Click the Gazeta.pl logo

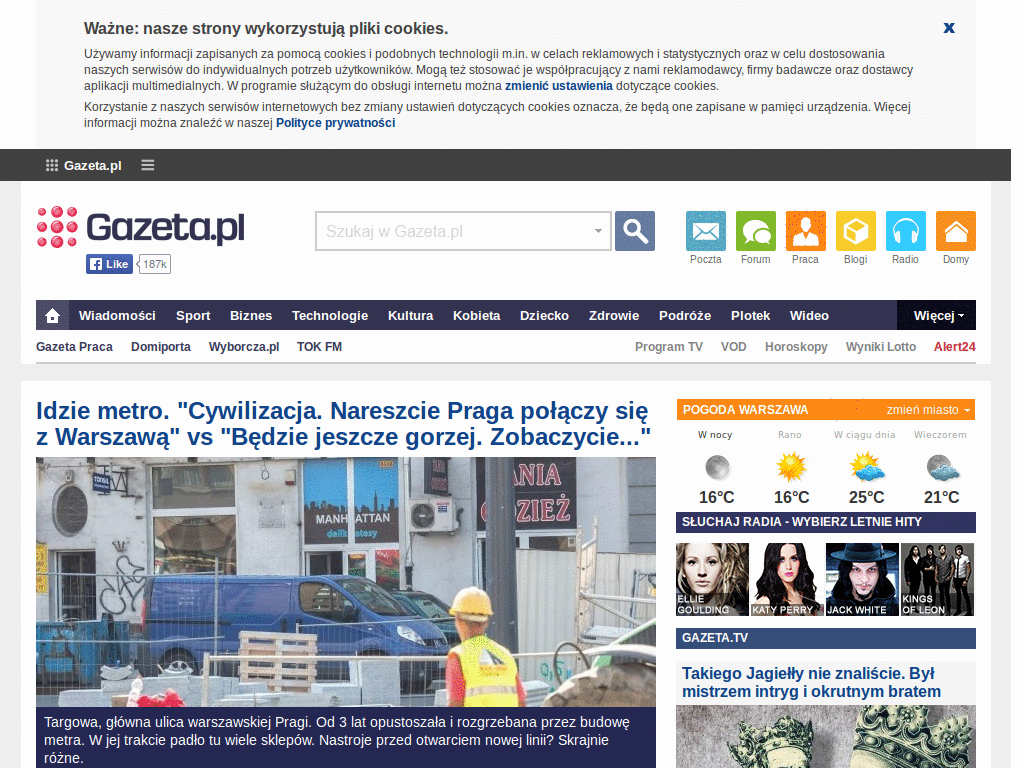(141, 228)
